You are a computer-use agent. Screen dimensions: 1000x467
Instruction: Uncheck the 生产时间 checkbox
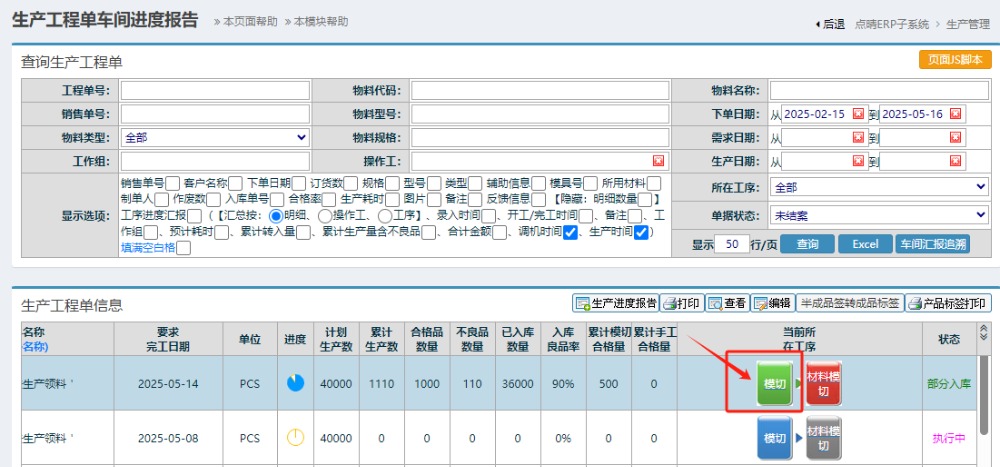pyautogui.click(x=640, y=232)
